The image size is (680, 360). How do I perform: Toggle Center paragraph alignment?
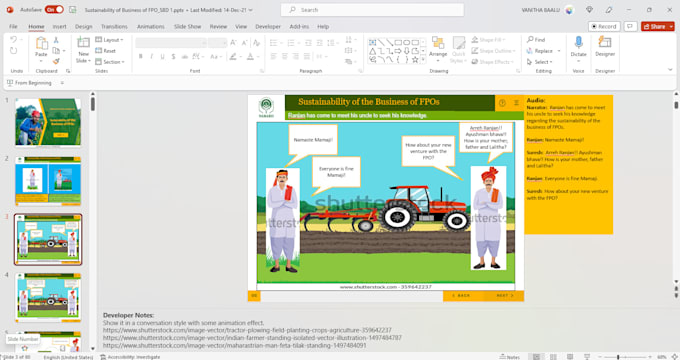284,57
